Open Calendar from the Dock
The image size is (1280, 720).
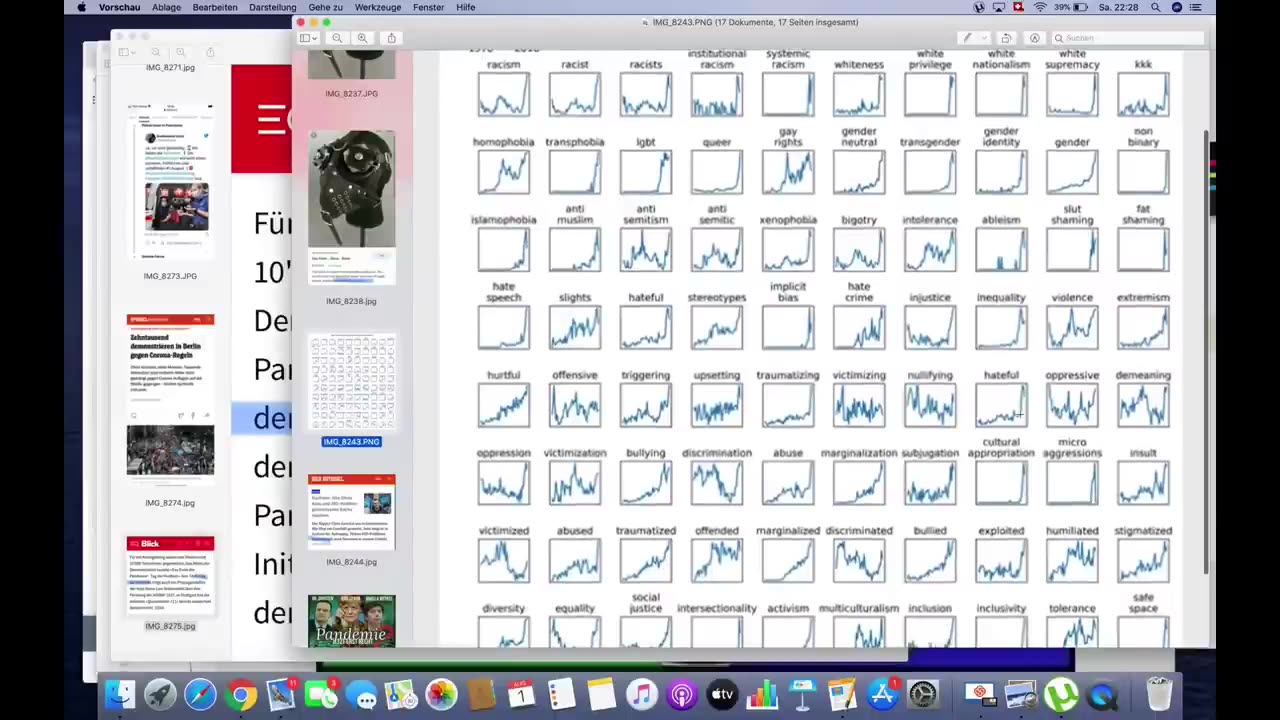coord(521,694)
